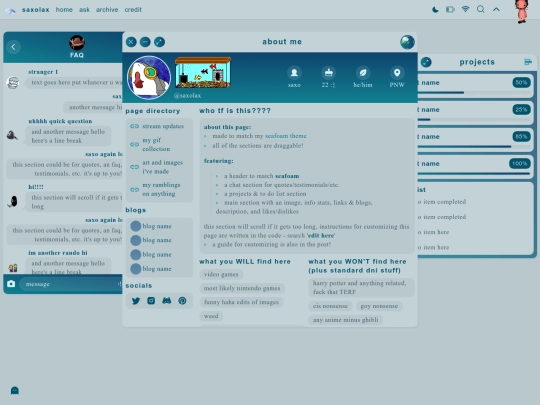Open the ask menu item
This screenshot has height=405, width=540.
84,10
